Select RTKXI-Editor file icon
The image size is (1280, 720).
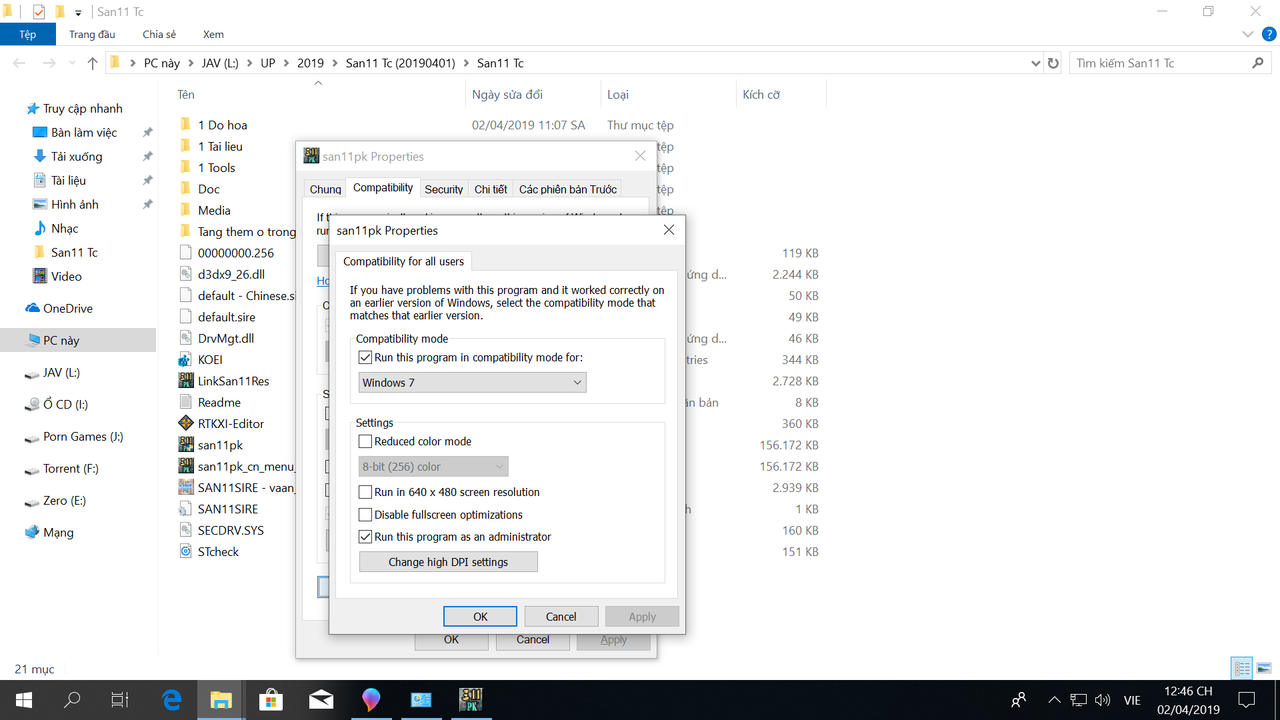[x=186, y=423]
